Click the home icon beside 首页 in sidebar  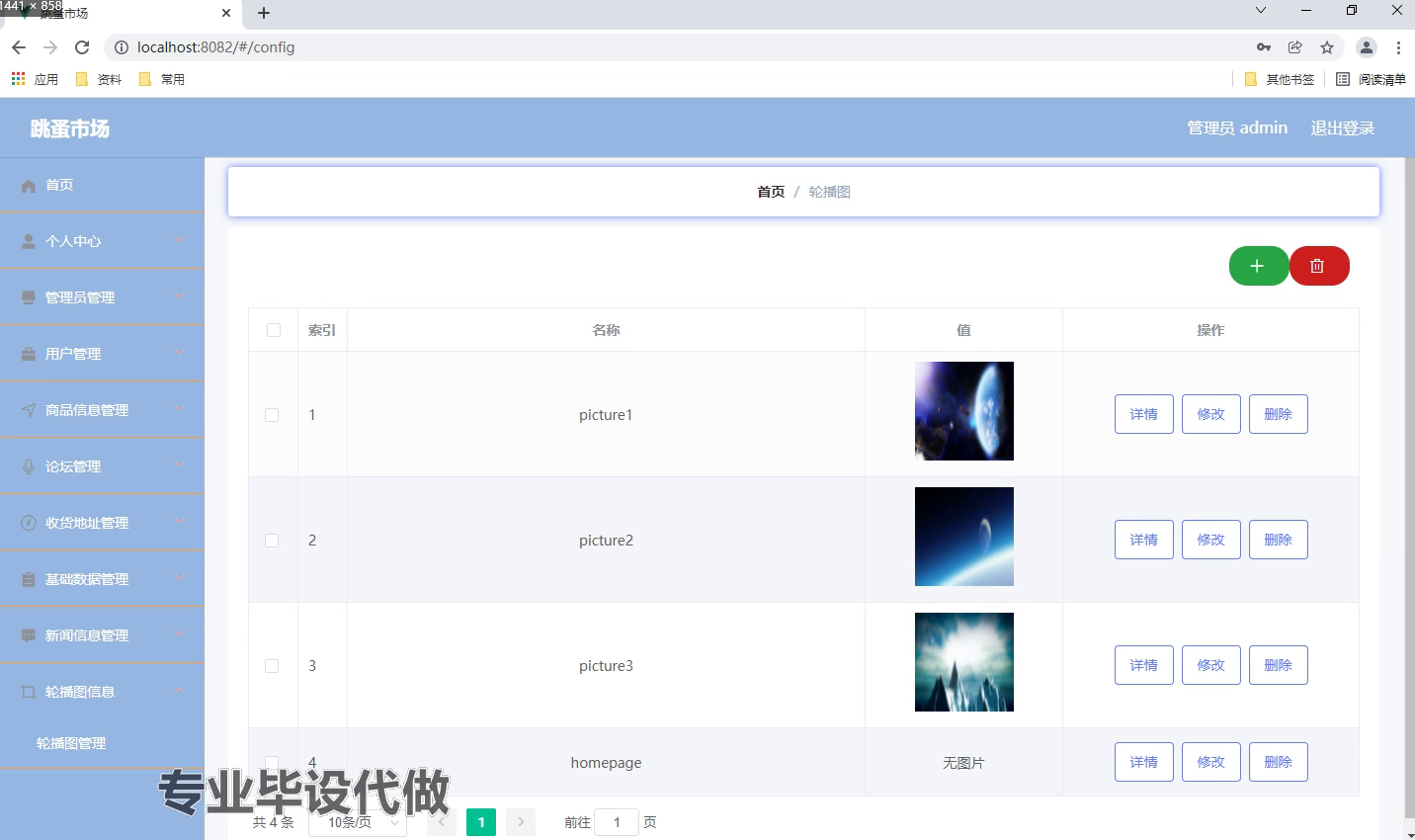point(29,186)
